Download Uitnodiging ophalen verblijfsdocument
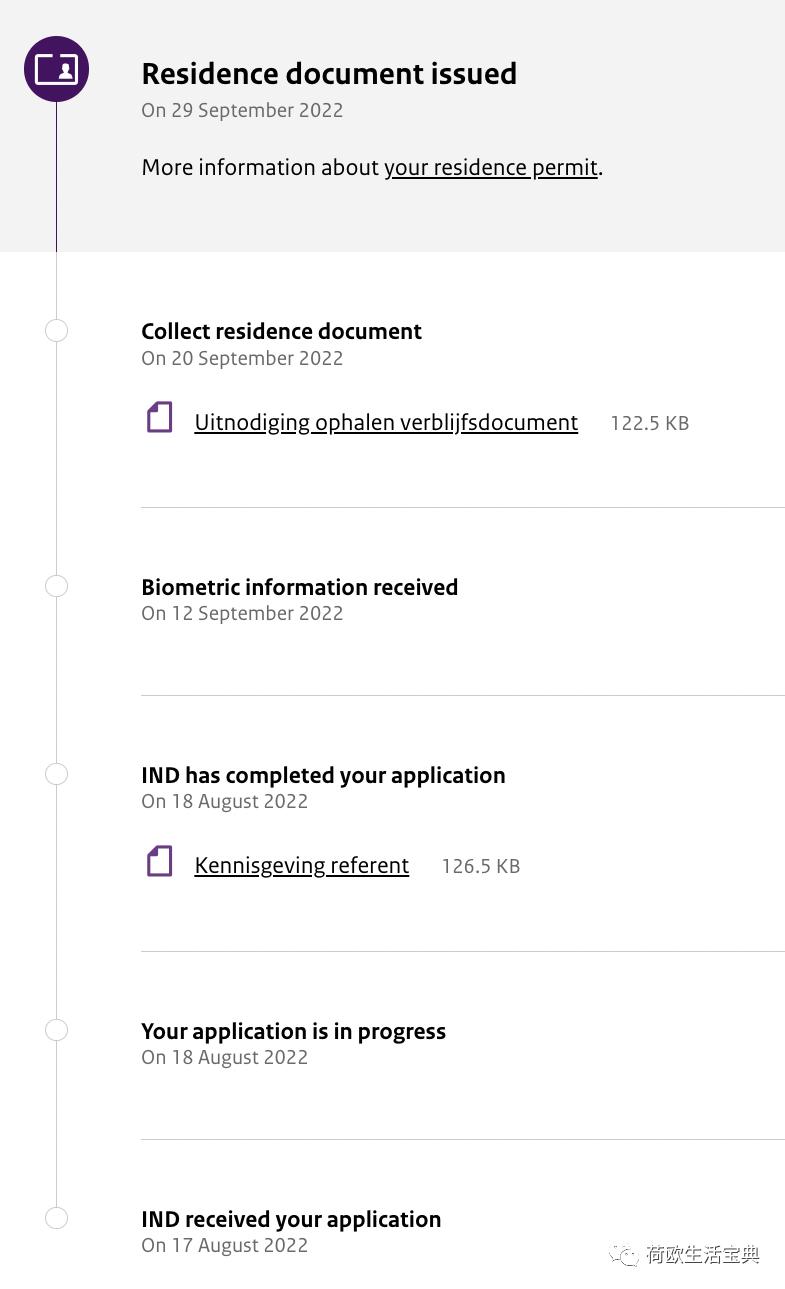 click(x=386, y=422)
